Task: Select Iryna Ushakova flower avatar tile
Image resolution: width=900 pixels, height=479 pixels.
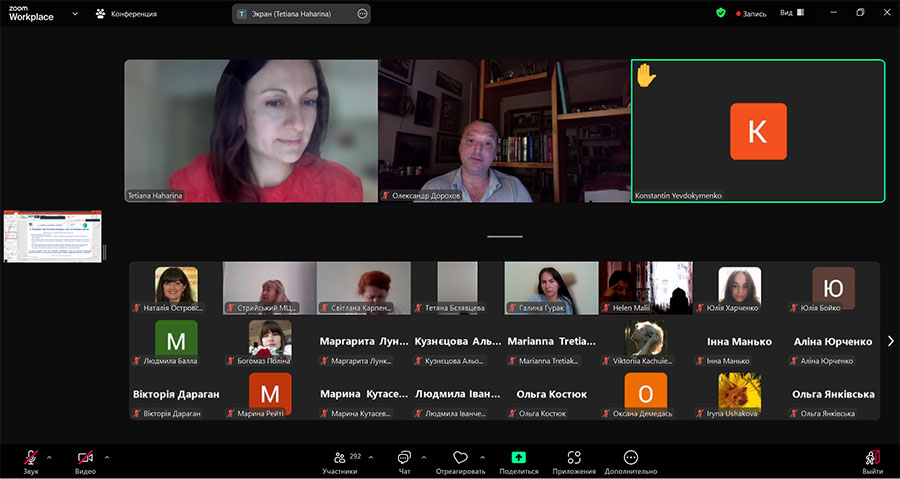Action: tap(740, 394)
